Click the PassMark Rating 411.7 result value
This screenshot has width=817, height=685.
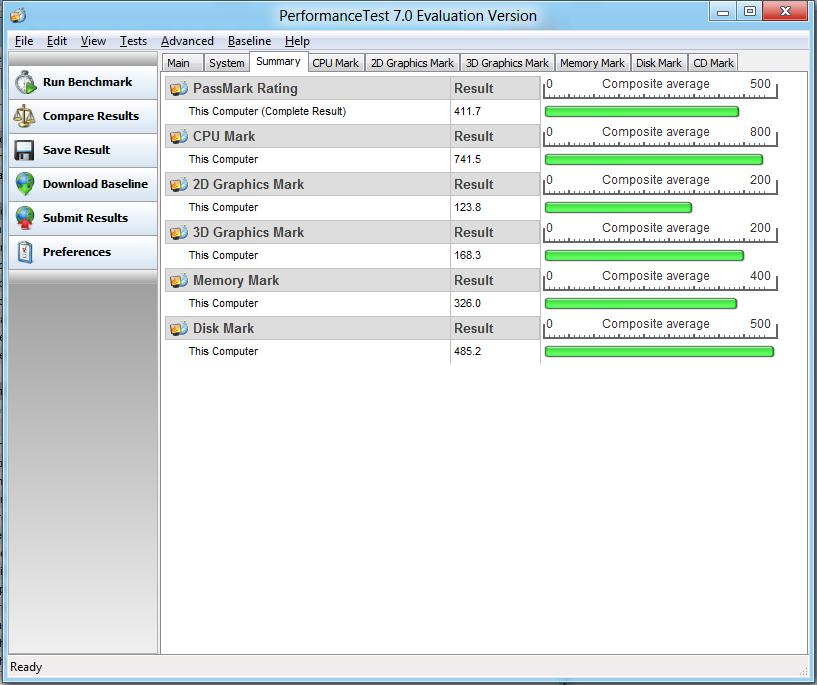[467, 111]
